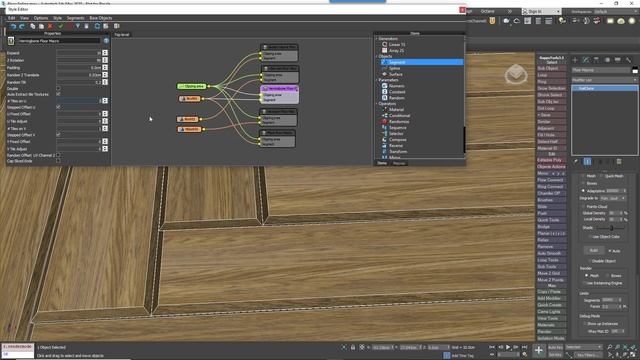Open the Edit menu in Style Editor

coord(11,18)
